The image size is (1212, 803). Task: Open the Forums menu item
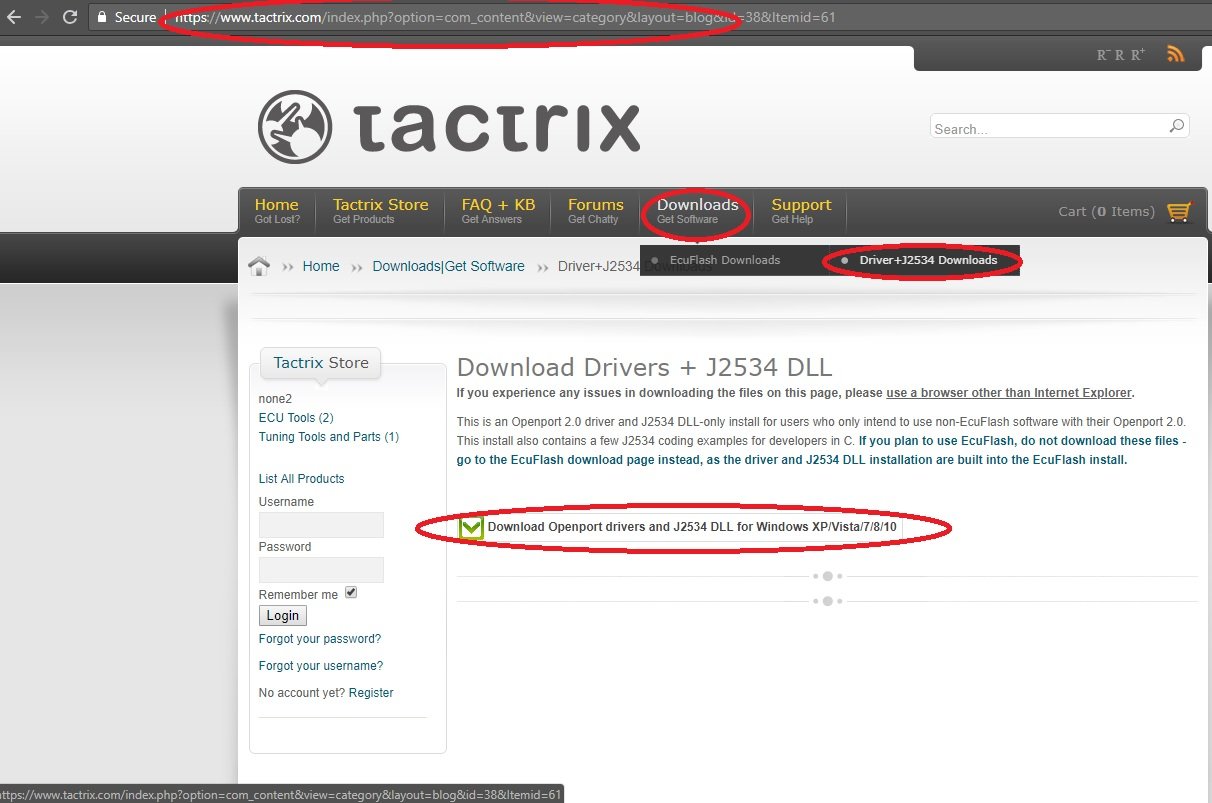[595, 211]
